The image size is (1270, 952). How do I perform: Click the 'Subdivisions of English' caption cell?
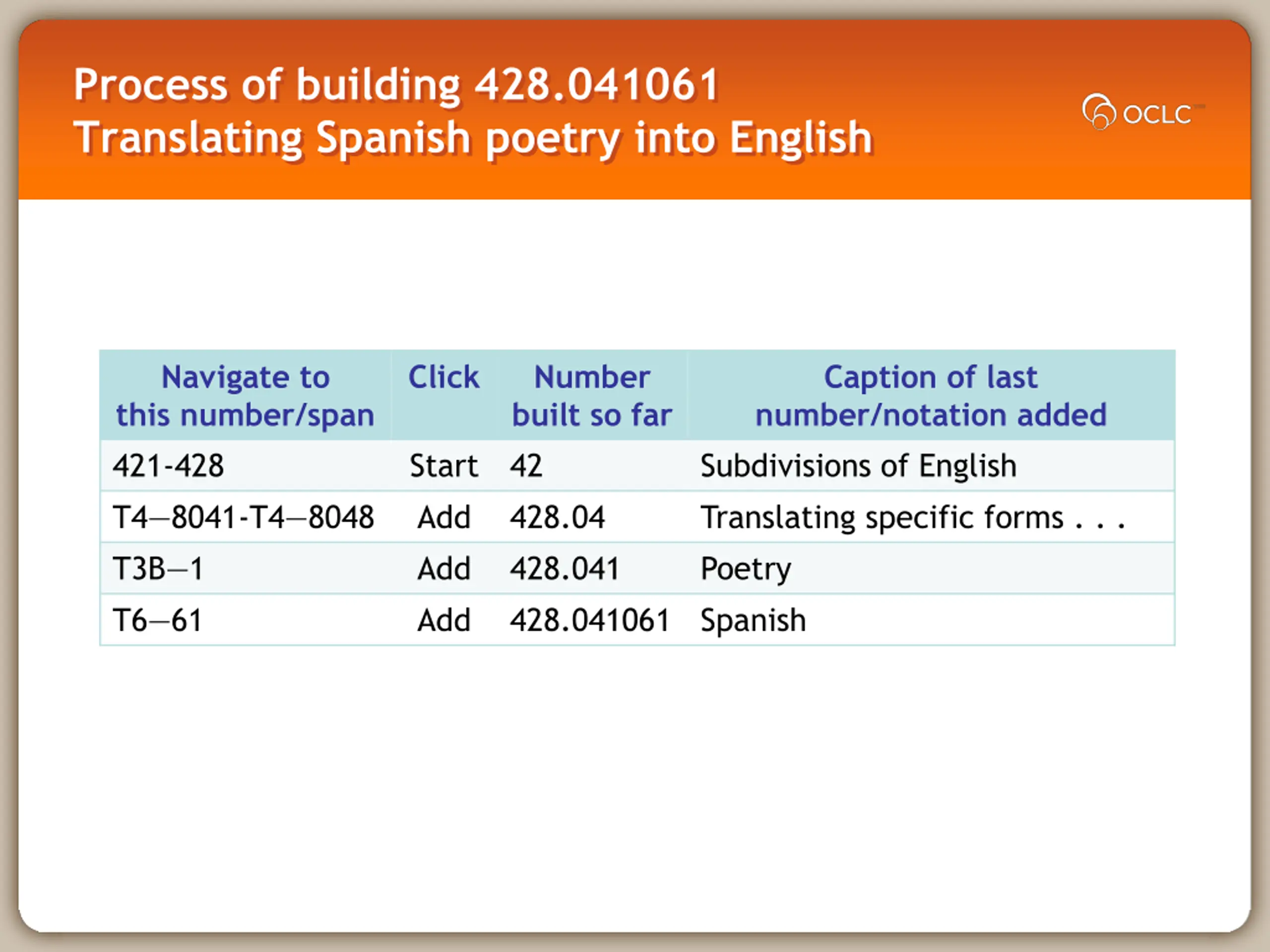858,466
